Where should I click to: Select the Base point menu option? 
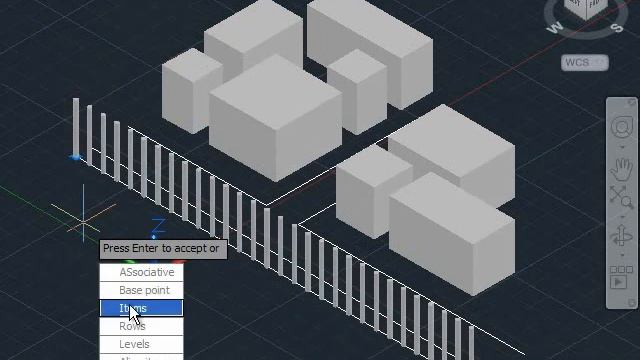pyautogui.click(x=141, y=290)
